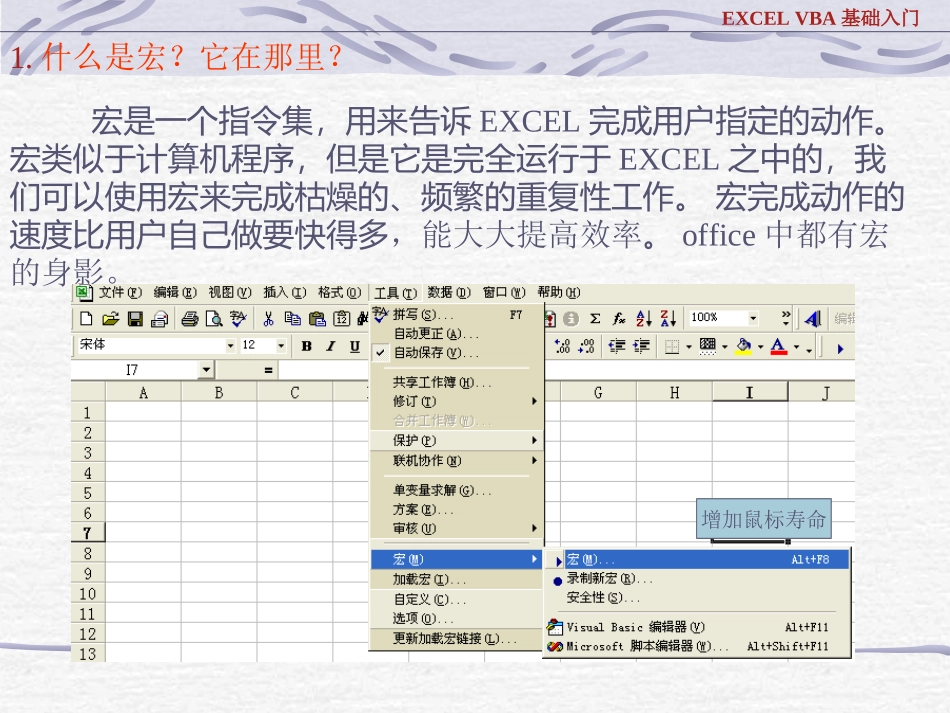Click the blue letter A toolbar icon

pyautogui.click(x=812, y=319)
